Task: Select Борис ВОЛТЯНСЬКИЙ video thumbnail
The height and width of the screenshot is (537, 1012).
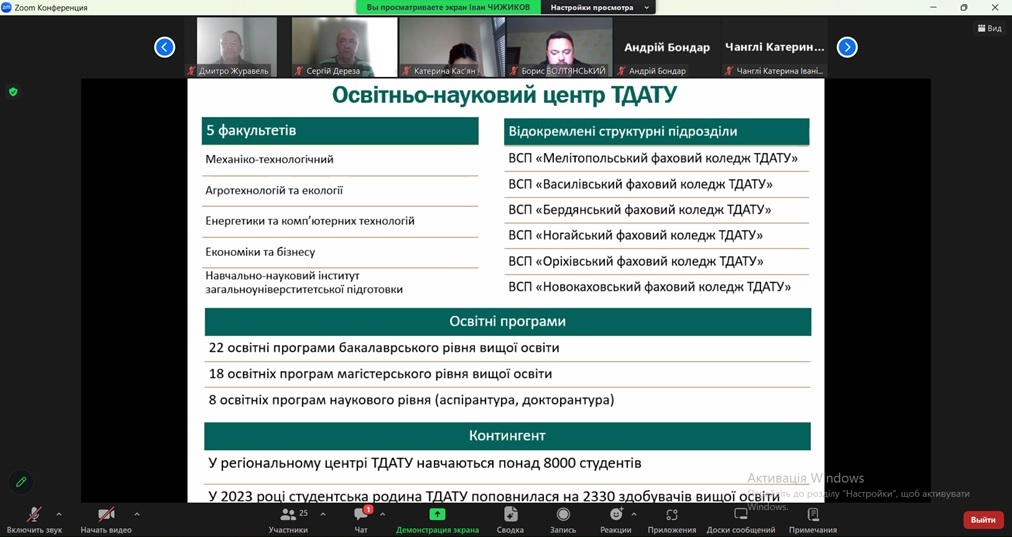Action: pos(560,47)
